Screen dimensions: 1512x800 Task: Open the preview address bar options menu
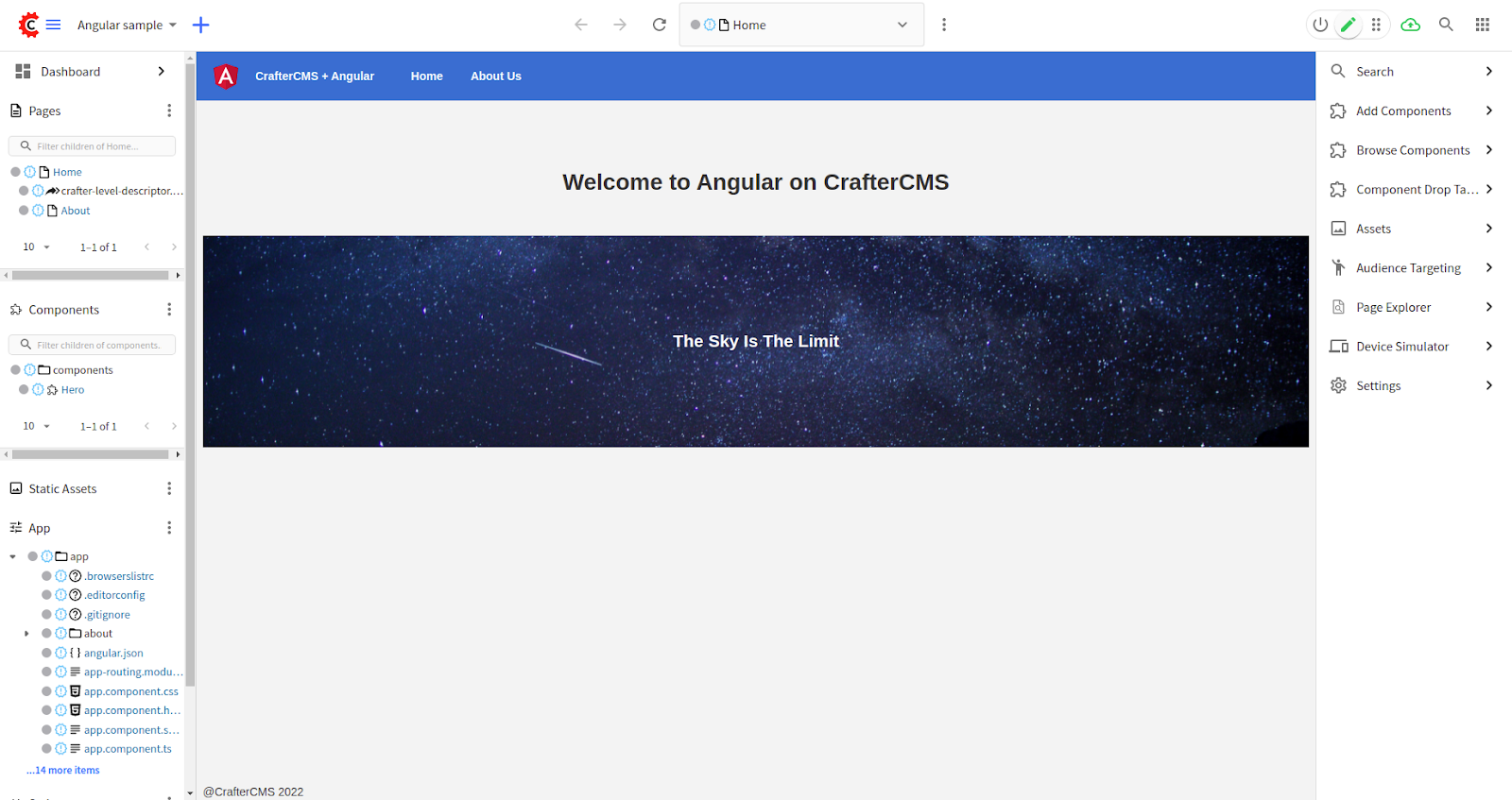coord(943,25)
